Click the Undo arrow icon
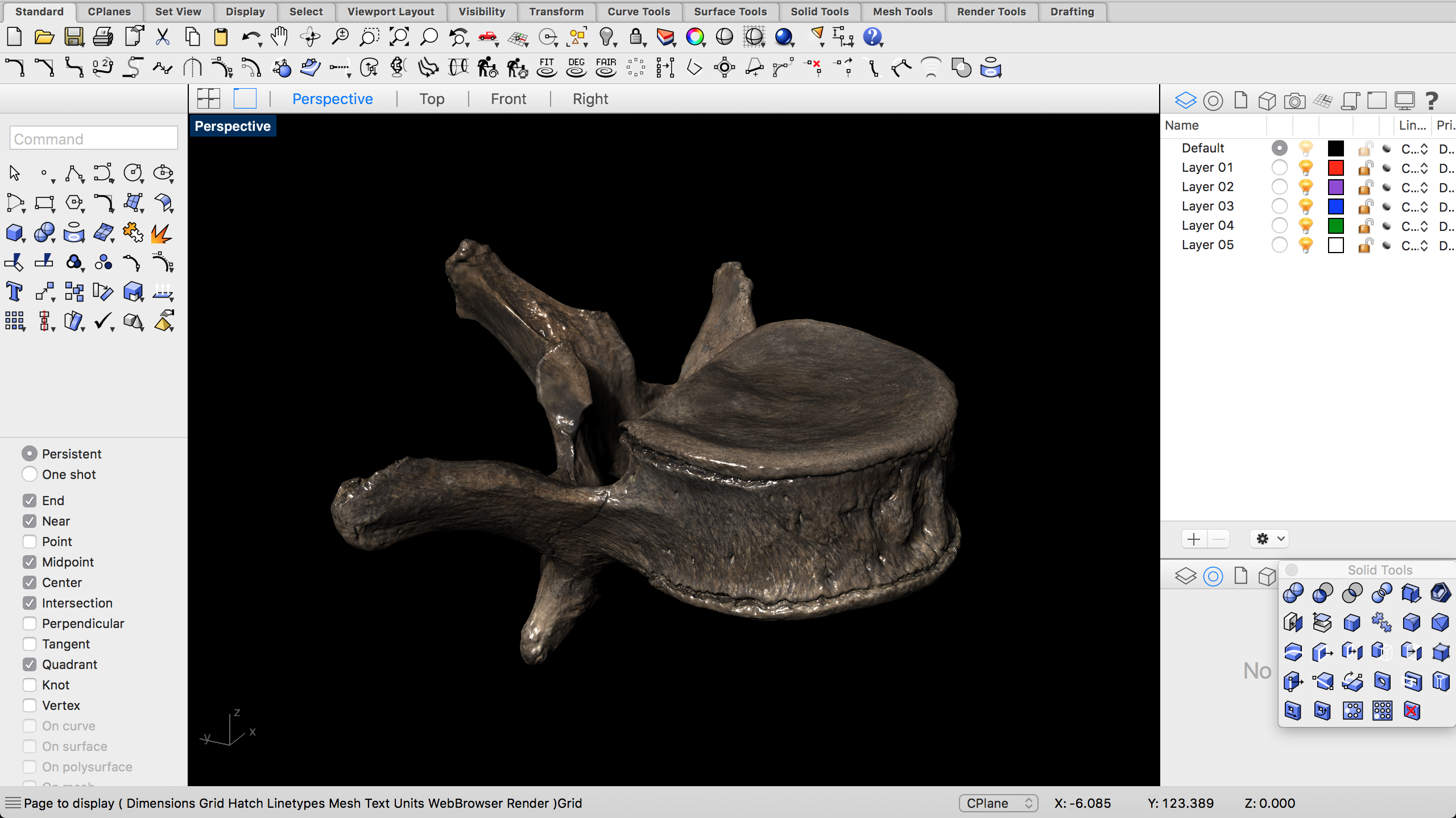The image size is (1456, 818). (250, 38)
